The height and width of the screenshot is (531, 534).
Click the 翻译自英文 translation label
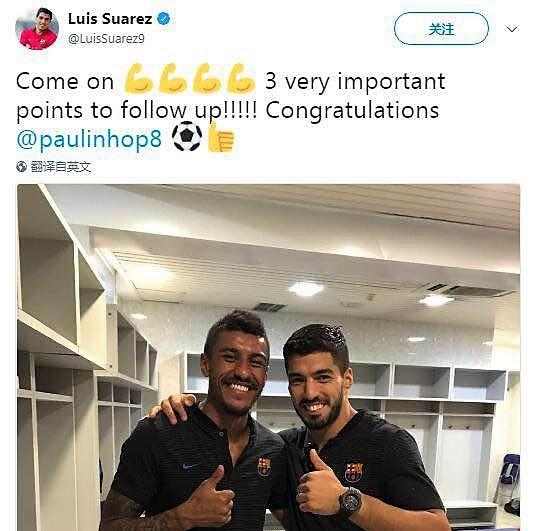tap(61, 167)
